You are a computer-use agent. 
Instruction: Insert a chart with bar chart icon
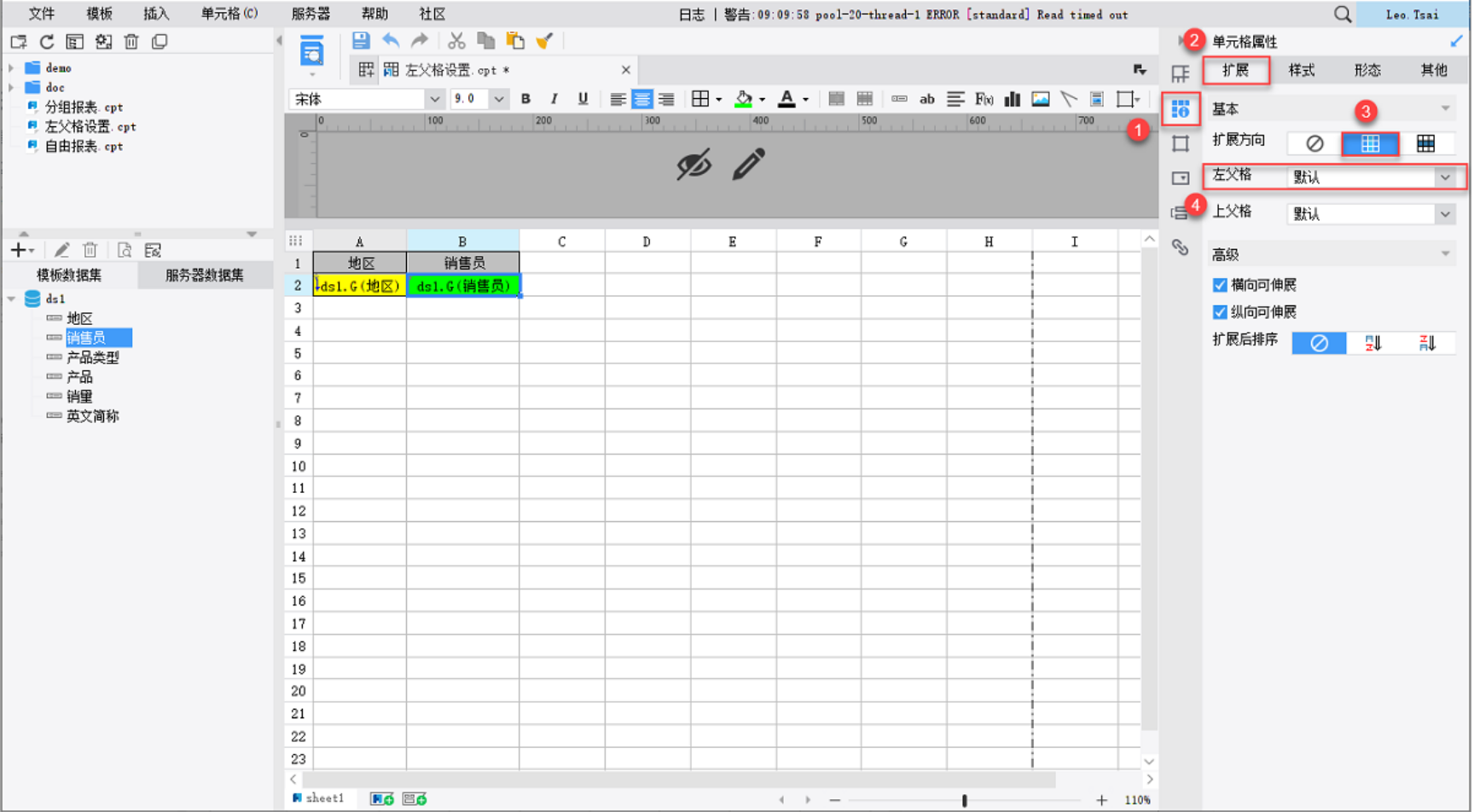1013,99
